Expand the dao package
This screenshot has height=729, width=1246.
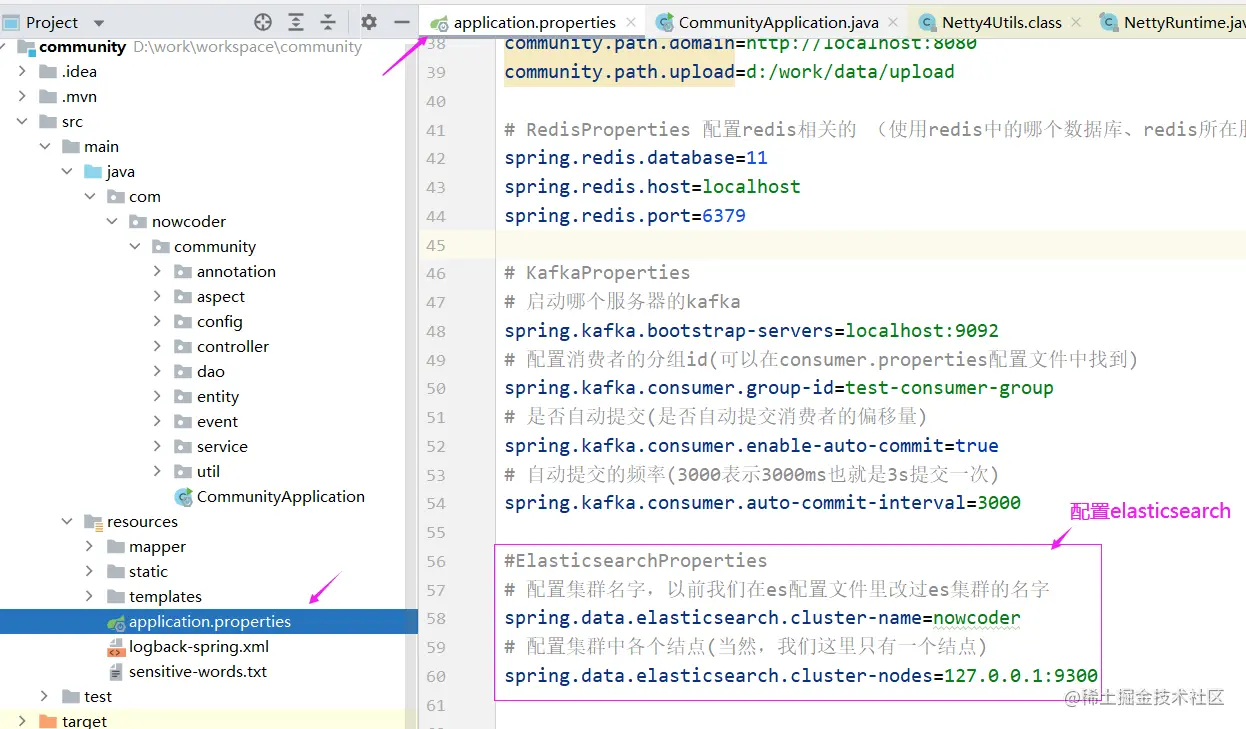point(157,372)
